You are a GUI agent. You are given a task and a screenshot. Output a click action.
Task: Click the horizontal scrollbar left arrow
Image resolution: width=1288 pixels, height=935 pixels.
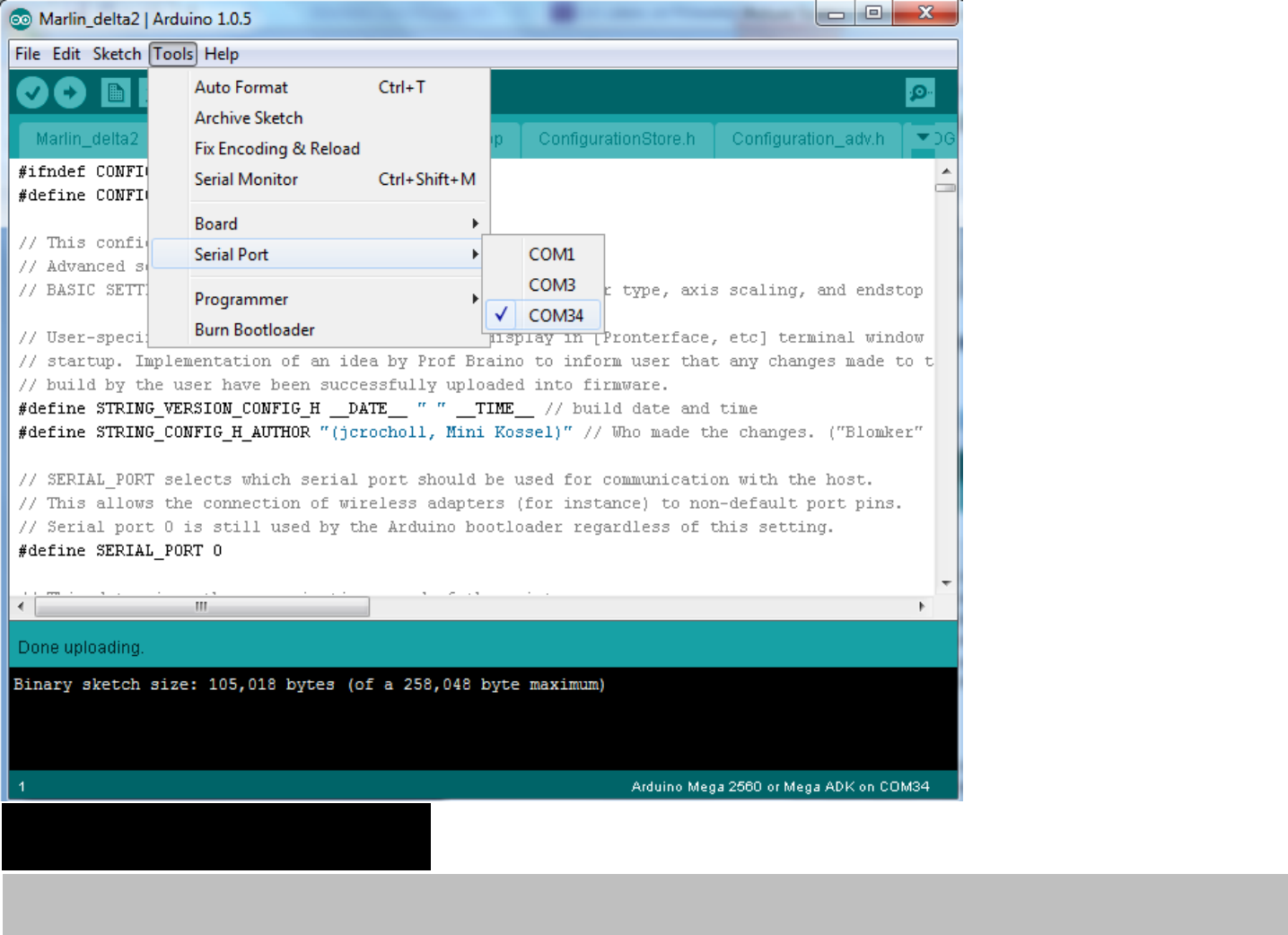[x=21, y=607]
